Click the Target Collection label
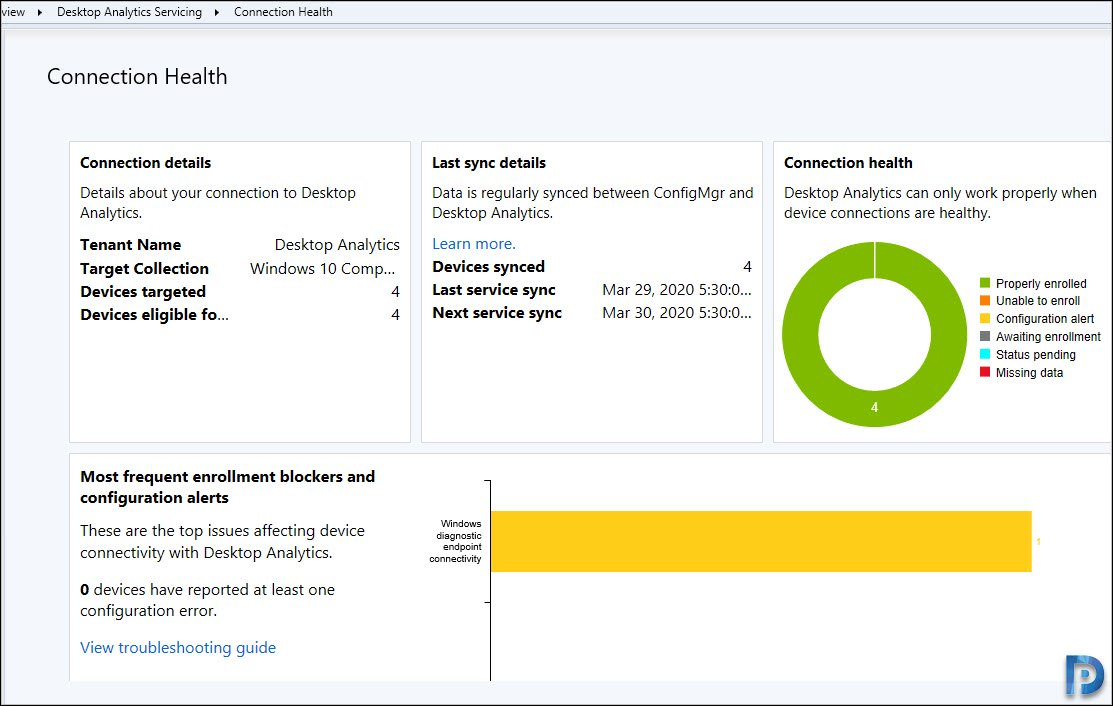 (144, 269)
